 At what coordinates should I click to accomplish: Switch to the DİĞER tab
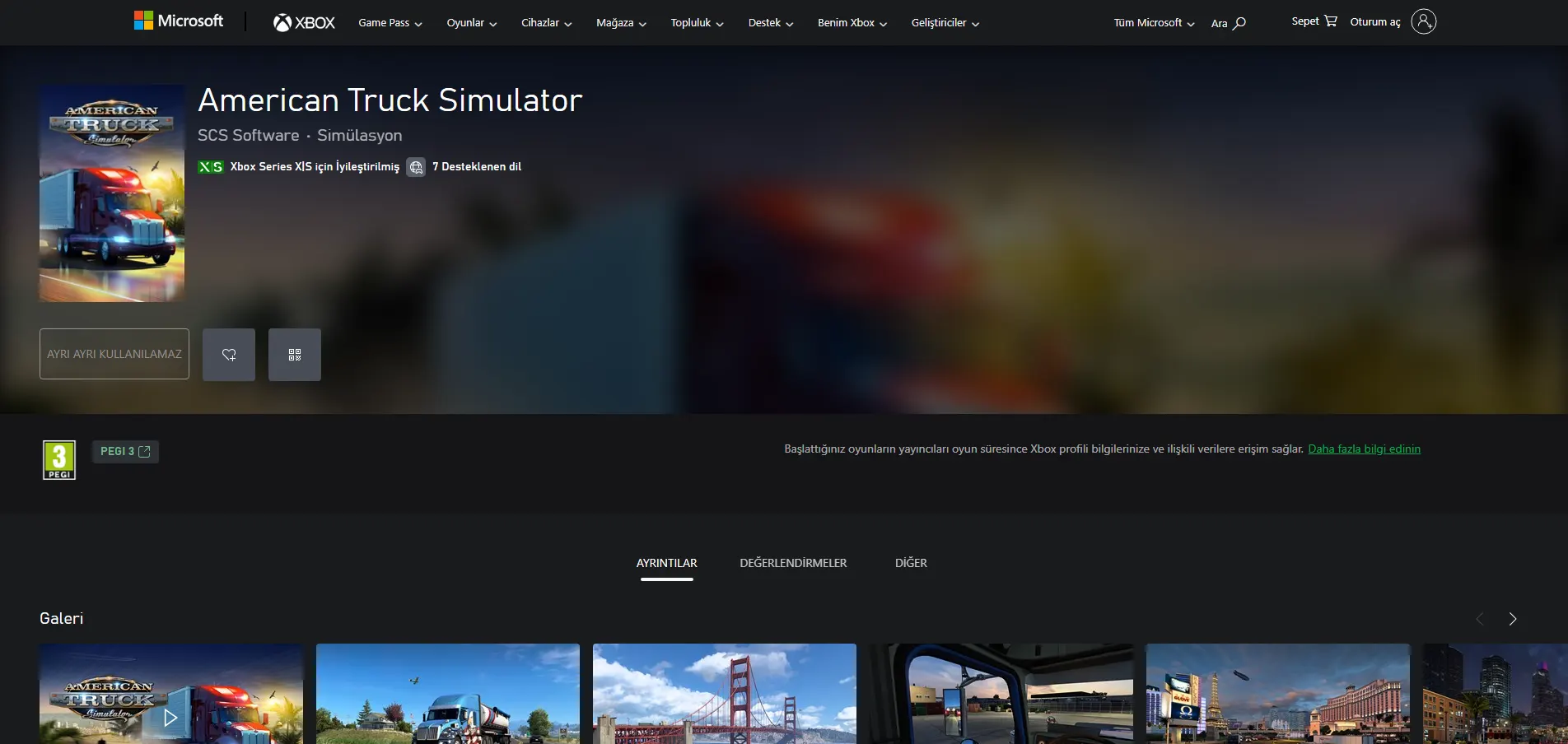pyautogui.click(x=911, y=563)
